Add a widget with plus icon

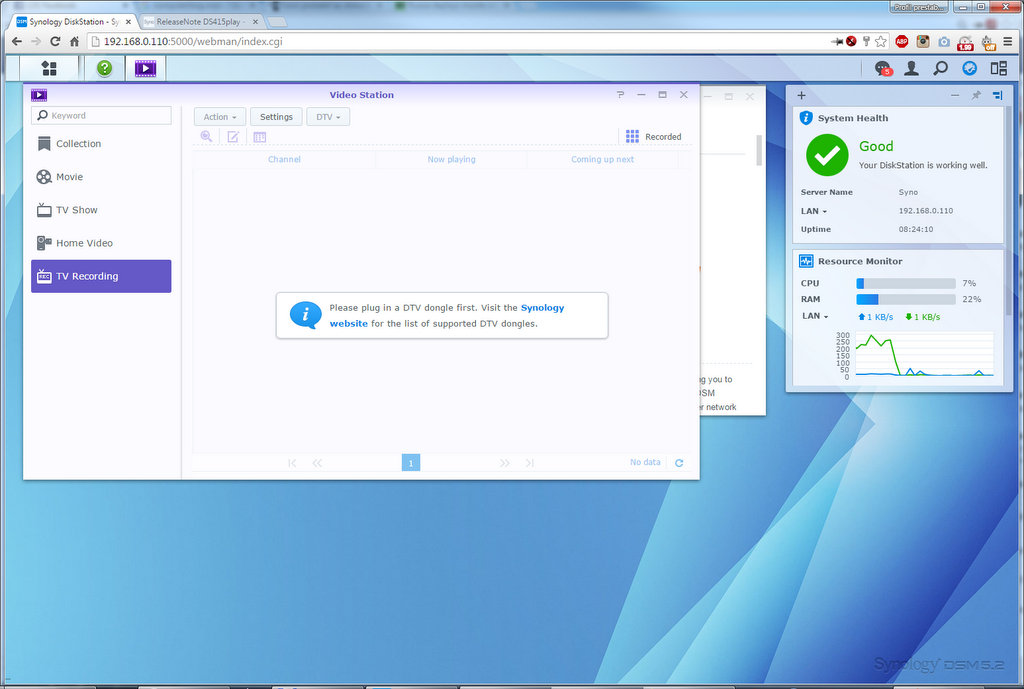pos(801,95)
